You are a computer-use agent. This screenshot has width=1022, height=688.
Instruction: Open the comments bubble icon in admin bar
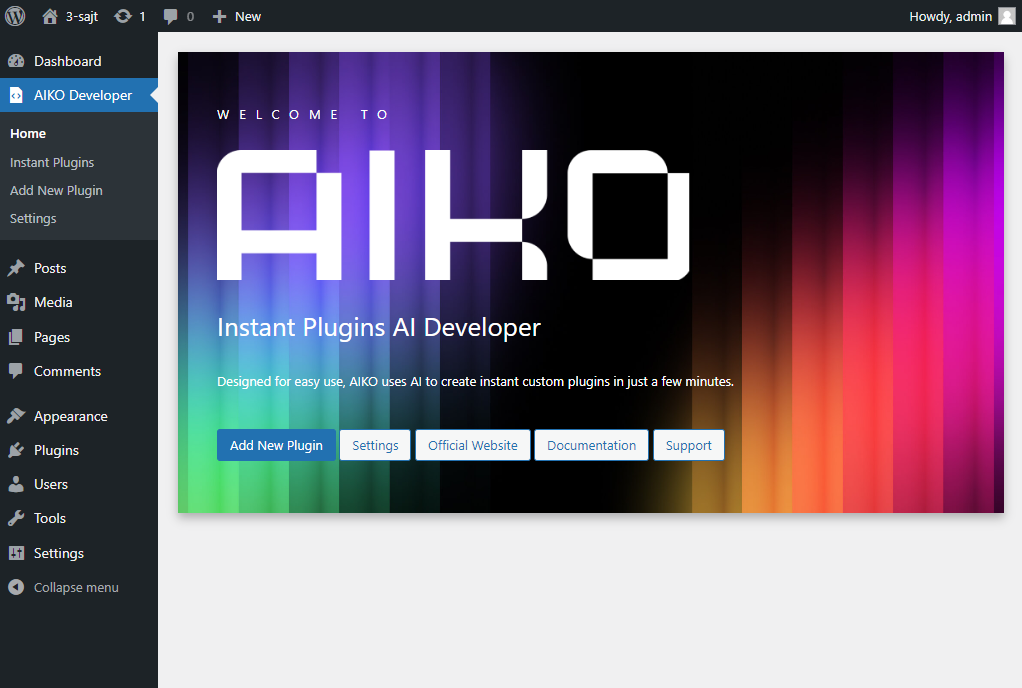click(x=170, y=16)
